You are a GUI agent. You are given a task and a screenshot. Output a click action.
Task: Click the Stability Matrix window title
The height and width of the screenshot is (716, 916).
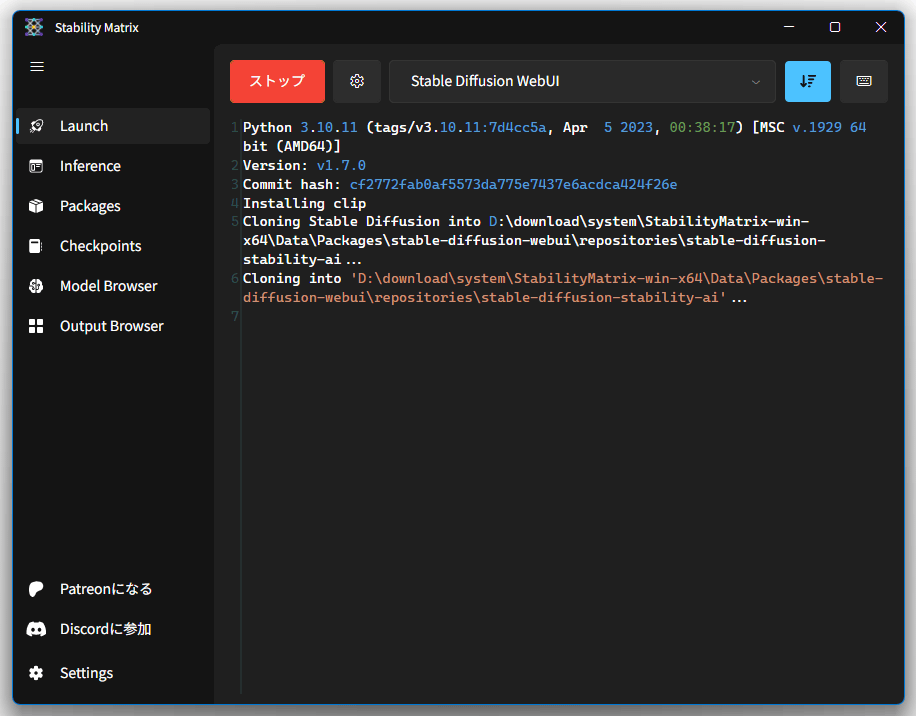coord(97,27)
